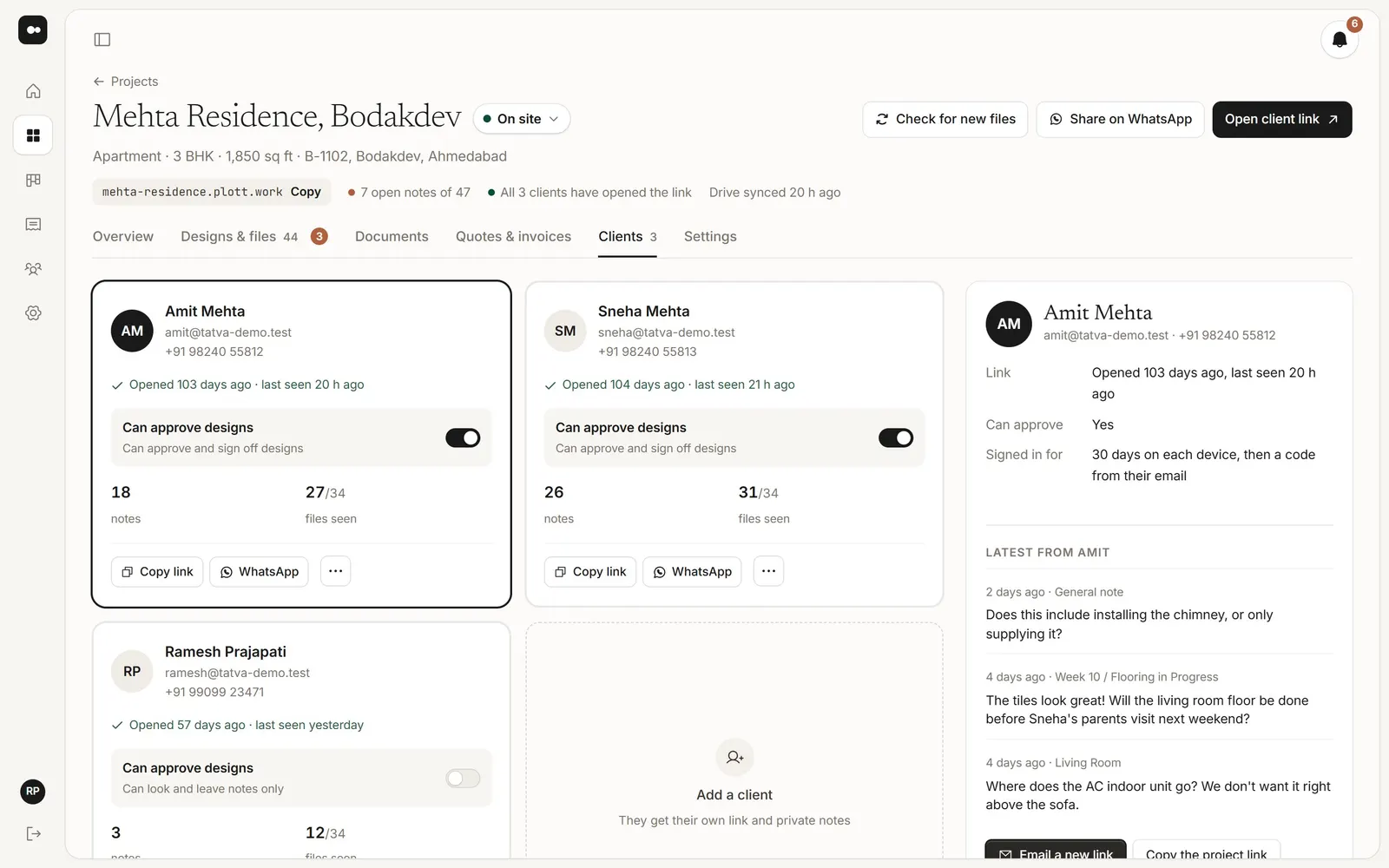Select the Clients tab
This screenshot has height=868, width=1389.
tap(628, 236)
